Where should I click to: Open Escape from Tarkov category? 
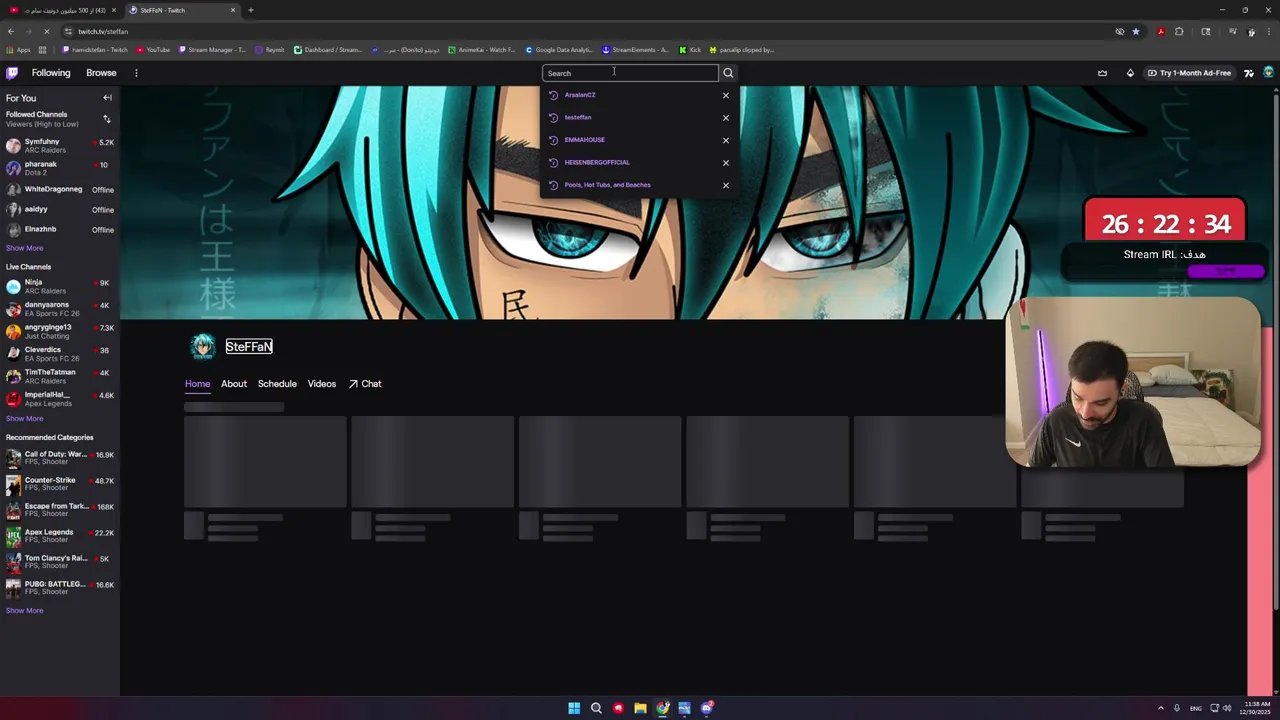(60, 510)
